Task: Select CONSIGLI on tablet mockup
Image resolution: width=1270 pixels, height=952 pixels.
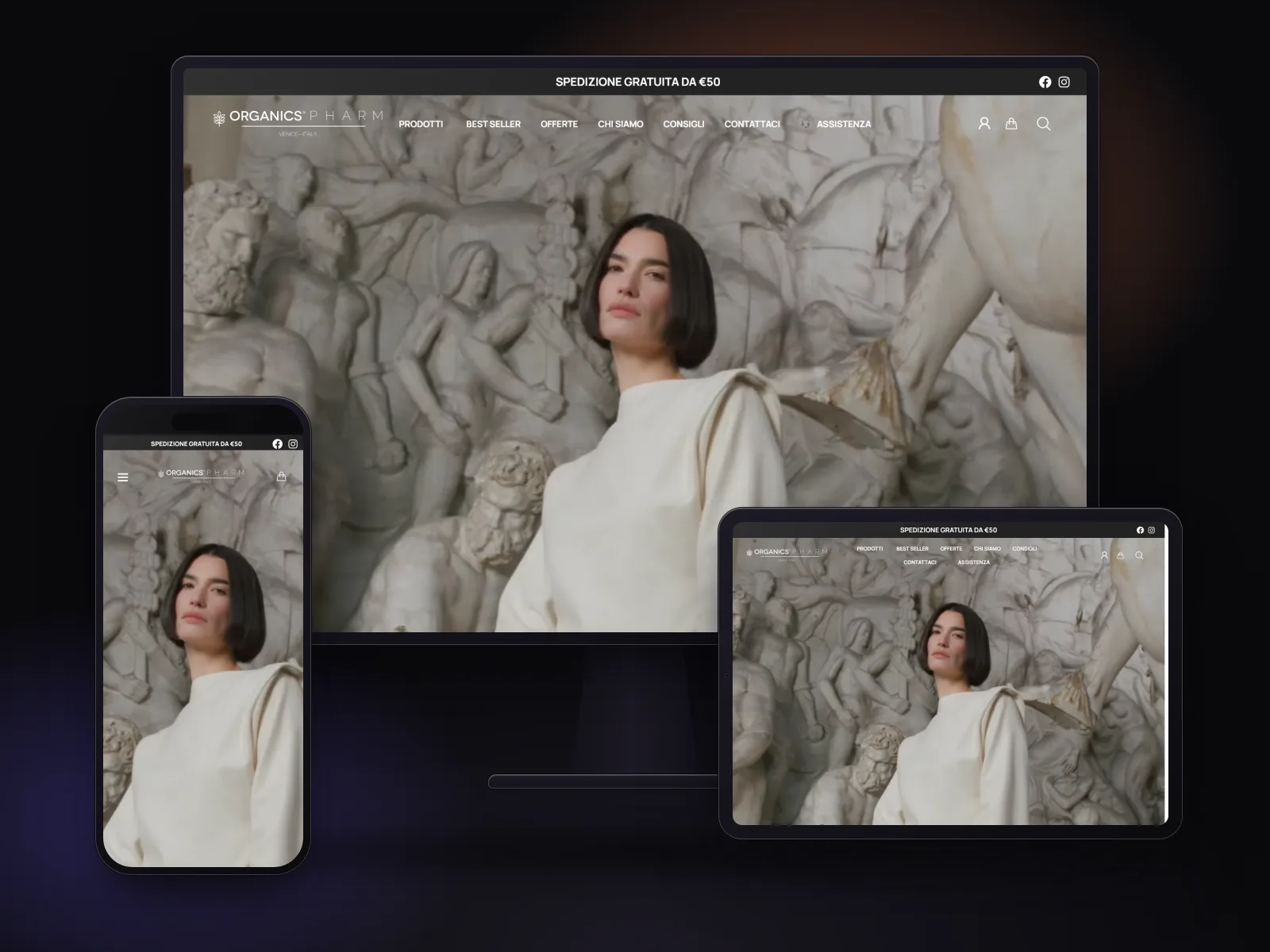Action: [1025, 549]
